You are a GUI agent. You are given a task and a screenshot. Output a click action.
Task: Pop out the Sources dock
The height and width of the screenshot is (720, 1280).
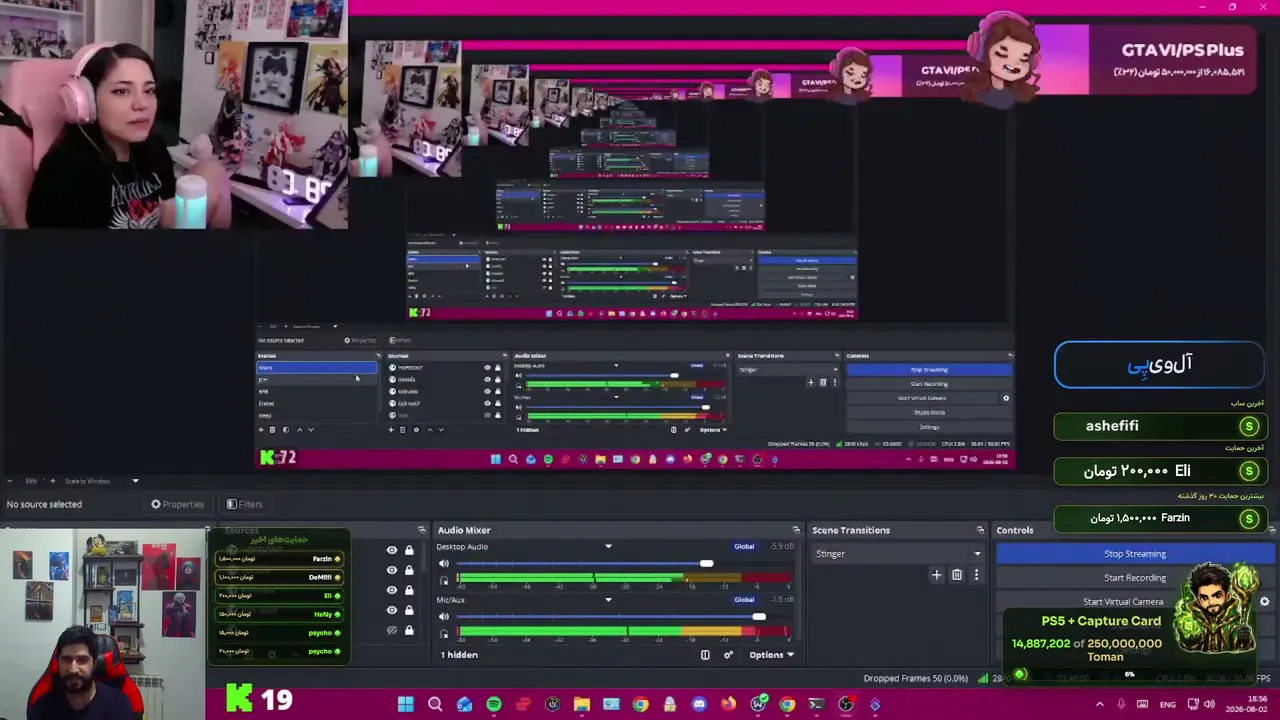(x=421, y=530)
